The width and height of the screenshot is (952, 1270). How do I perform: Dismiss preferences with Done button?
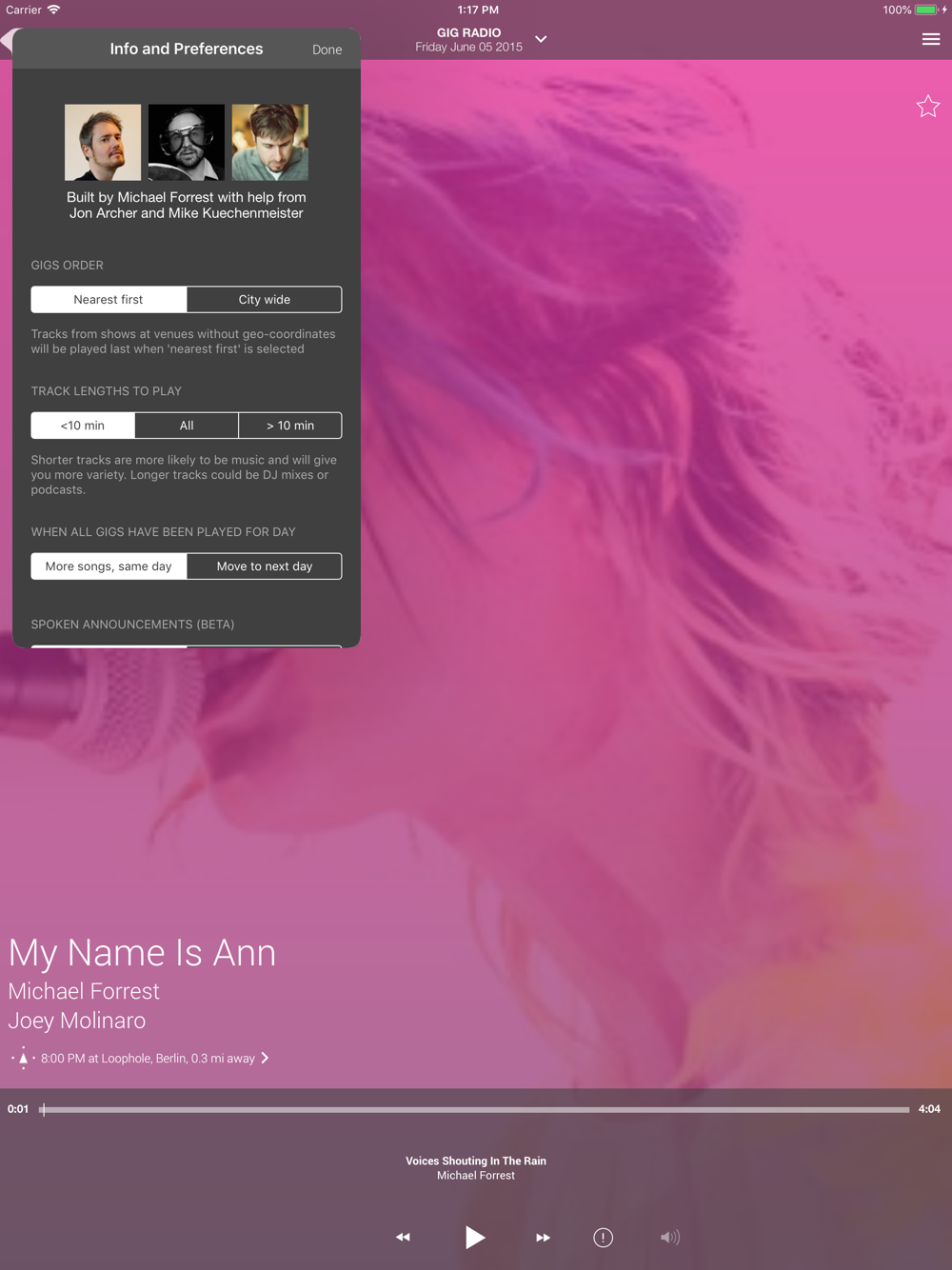(327, 50)
